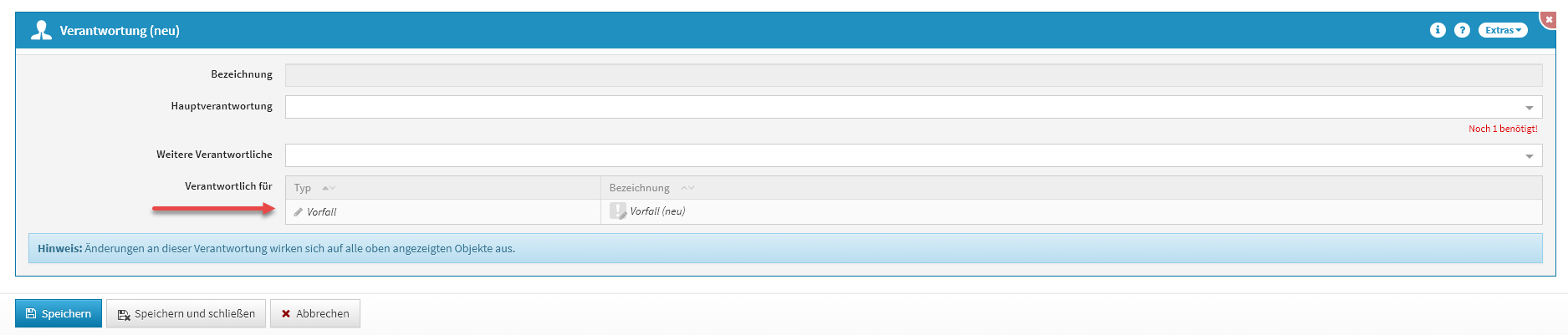Click Speichern und schließen
The image size is (1568, 335).
[x=186, y=313]
